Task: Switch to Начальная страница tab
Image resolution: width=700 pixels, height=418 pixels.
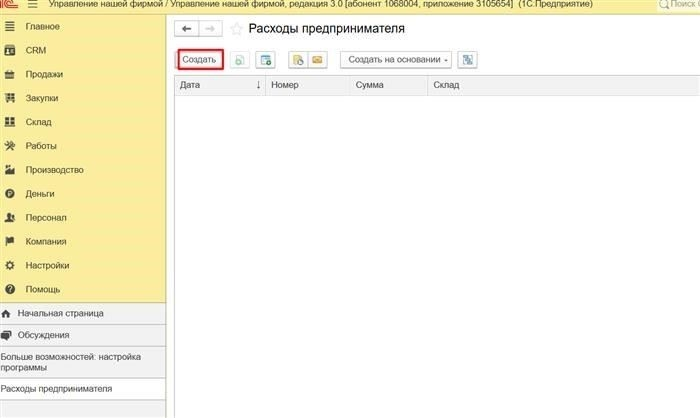Action: (x=60, y=313)
